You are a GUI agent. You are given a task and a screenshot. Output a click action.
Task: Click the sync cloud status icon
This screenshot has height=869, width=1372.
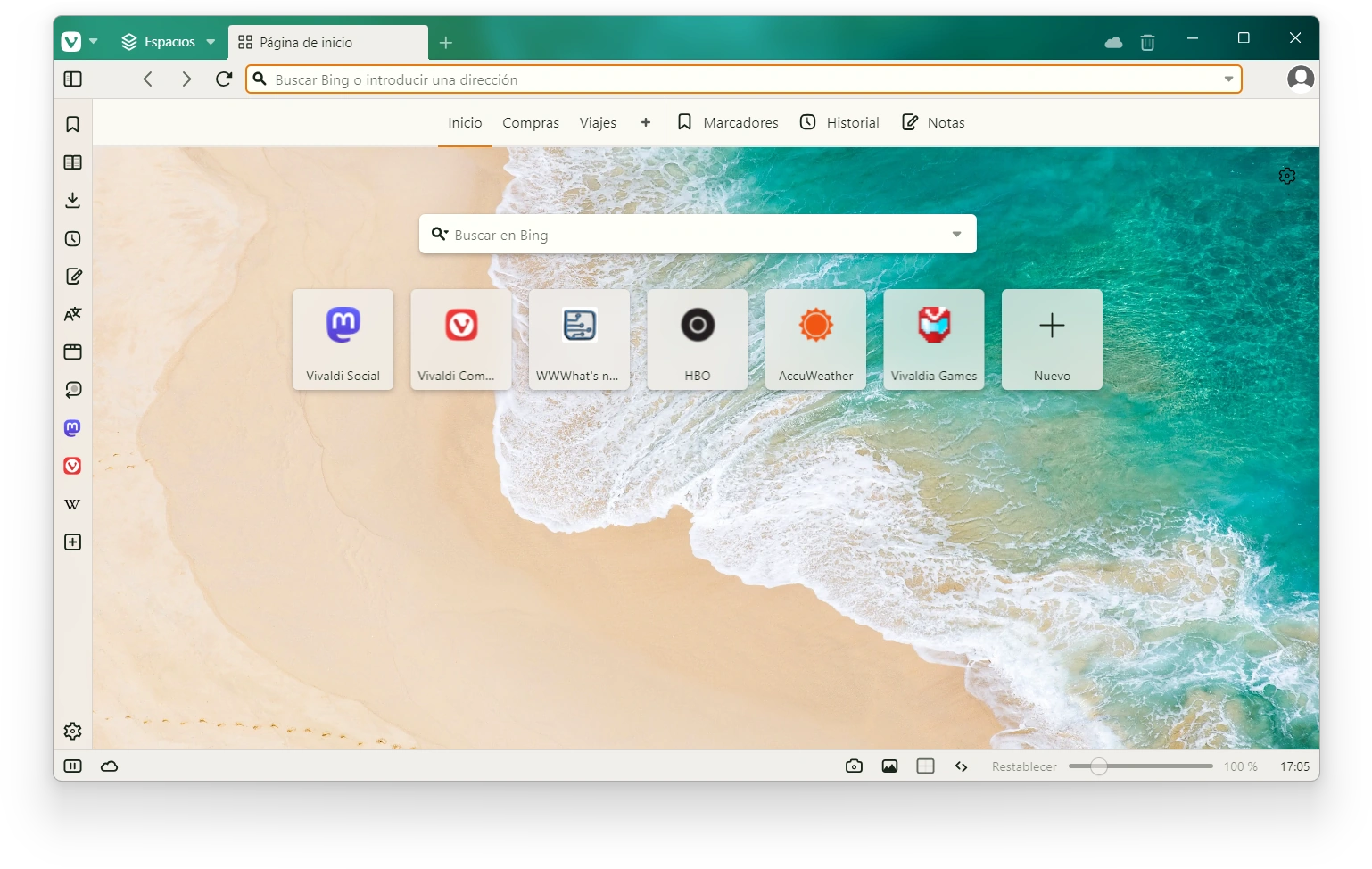[110, 766]
